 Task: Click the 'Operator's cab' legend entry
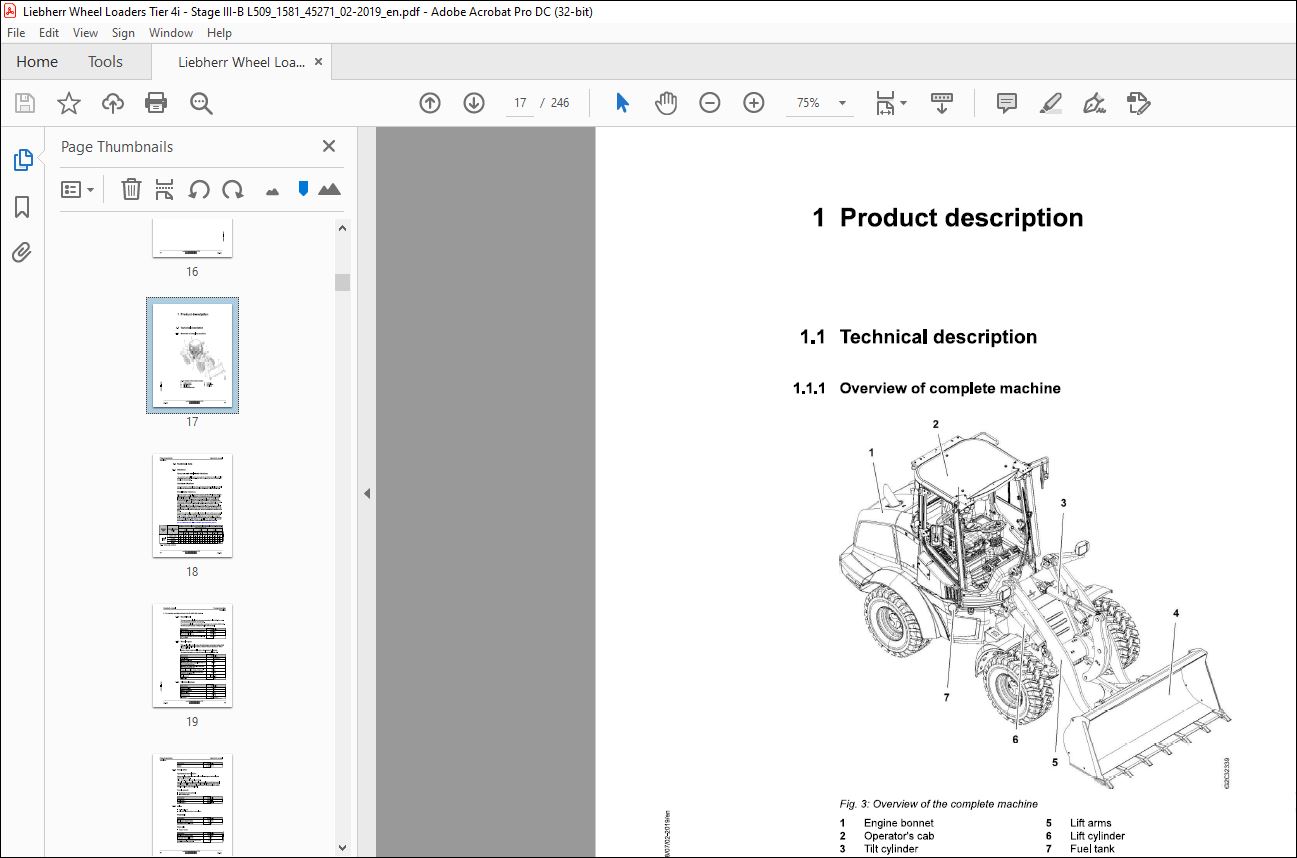[899, 836]
